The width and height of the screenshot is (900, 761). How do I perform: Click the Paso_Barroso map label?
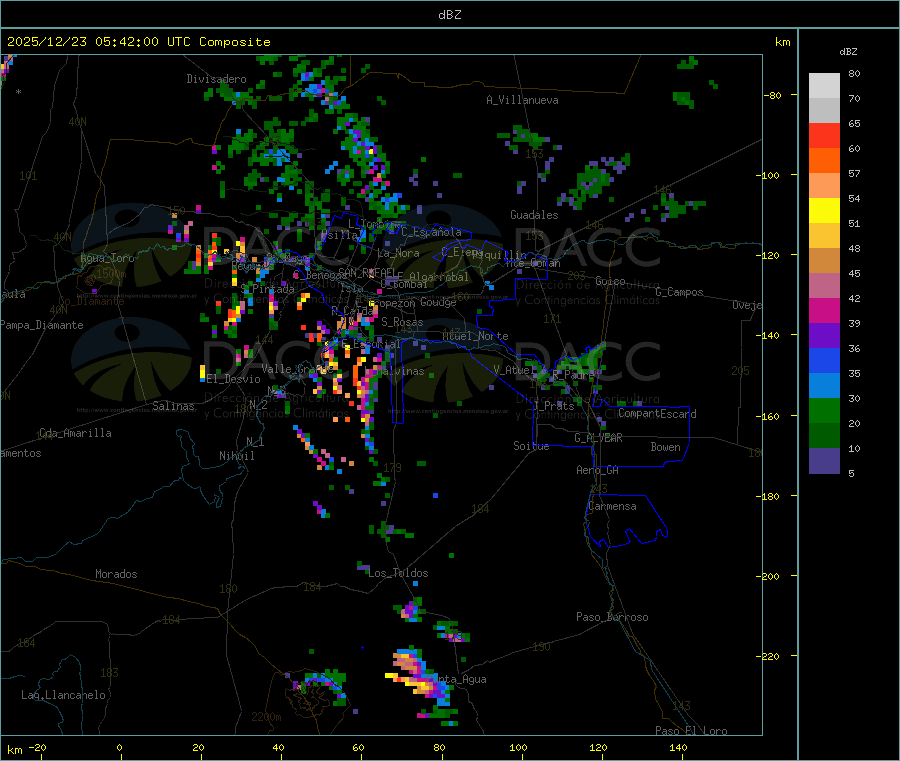[612, 617]
